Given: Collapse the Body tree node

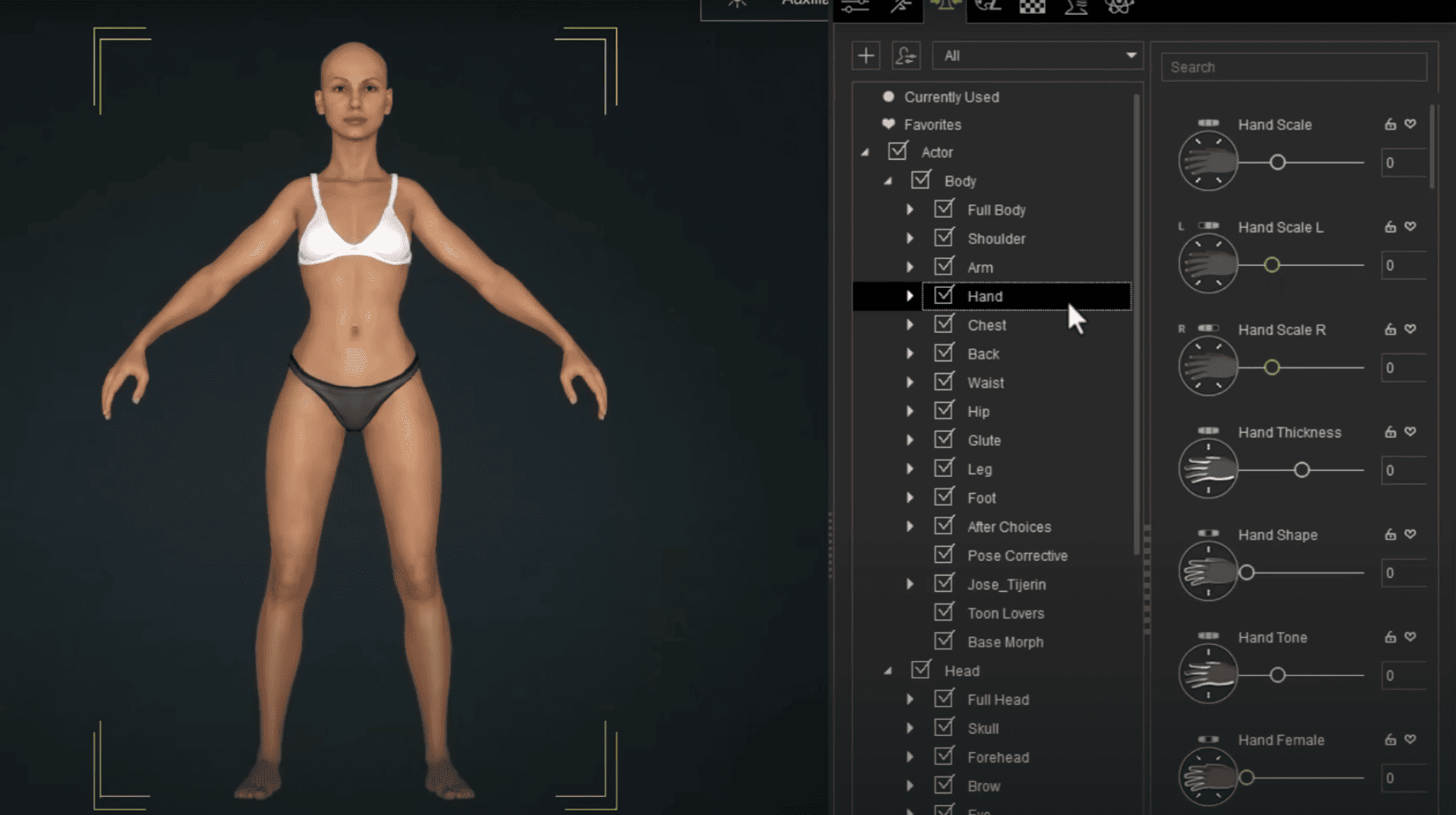Looking at the screenshot, I should point(887,182).
